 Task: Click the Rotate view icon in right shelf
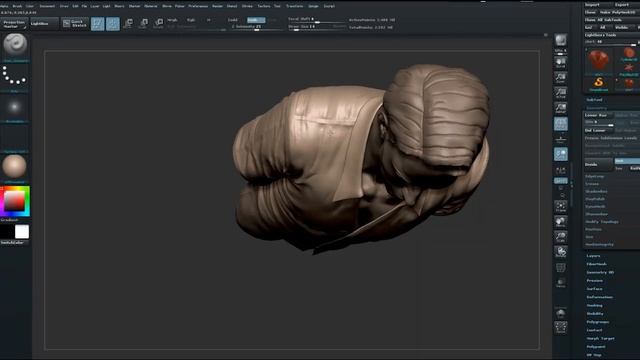coord(561,252)
